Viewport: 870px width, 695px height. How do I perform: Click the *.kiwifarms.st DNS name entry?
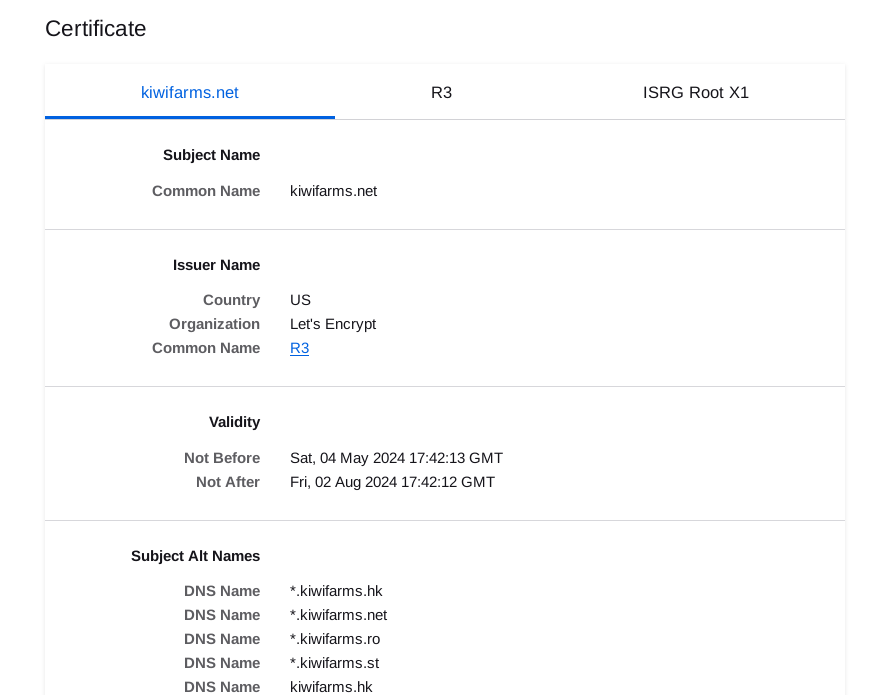[335, 663]
